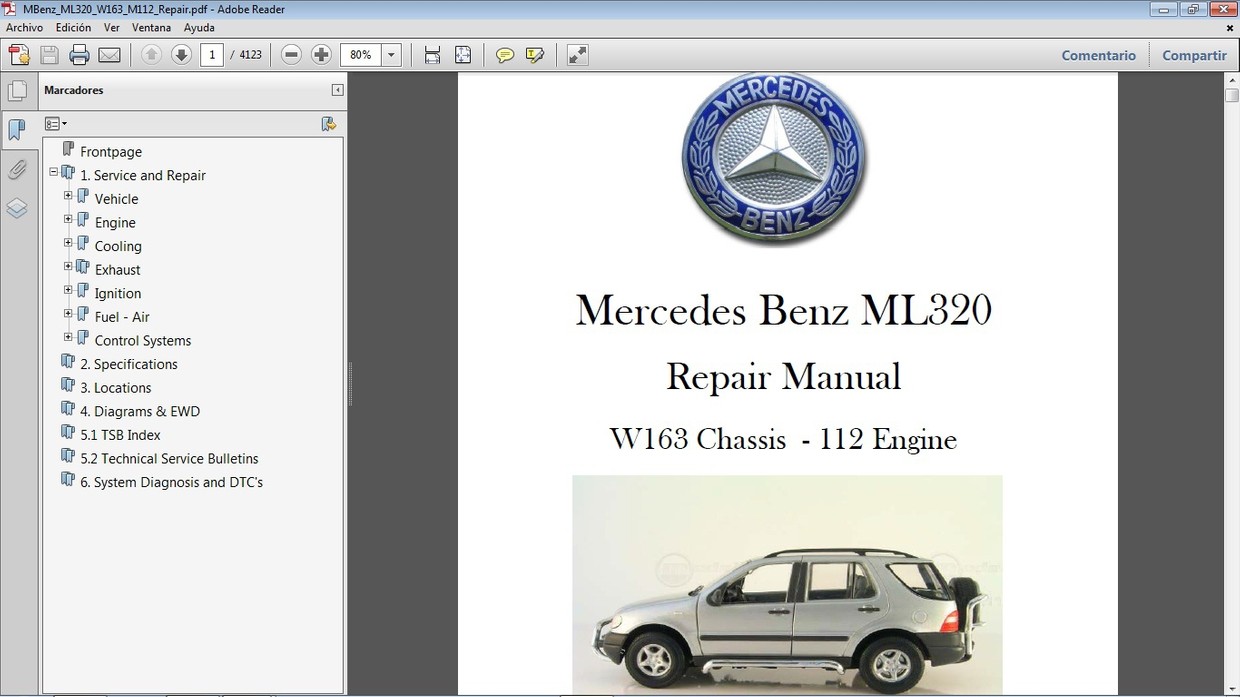Click the Sticky Note comment tool
Screen dimensions: 1240x697
pos(505,55)
